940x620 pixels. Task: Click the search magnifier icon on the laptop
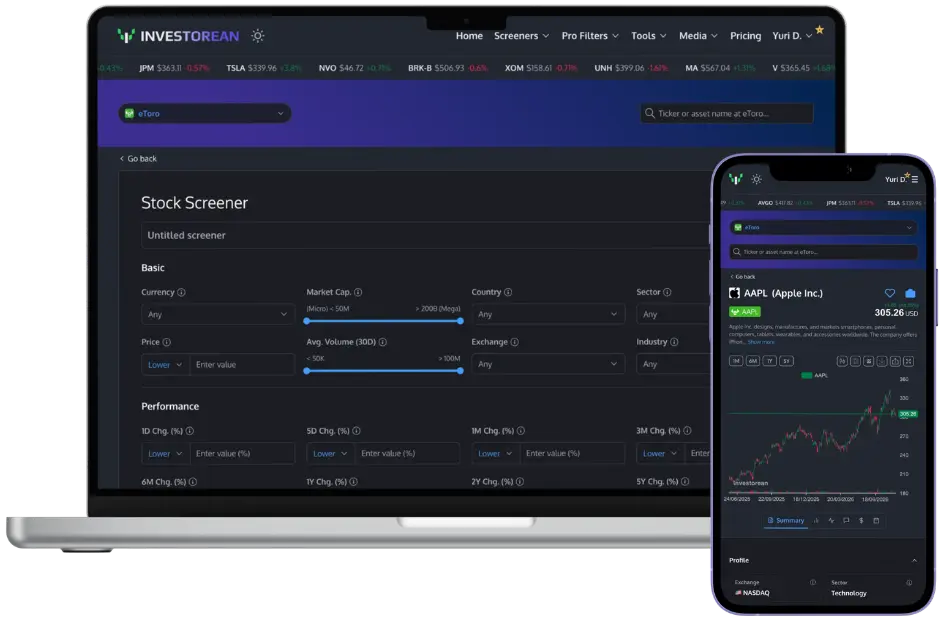tap(649, 113)
